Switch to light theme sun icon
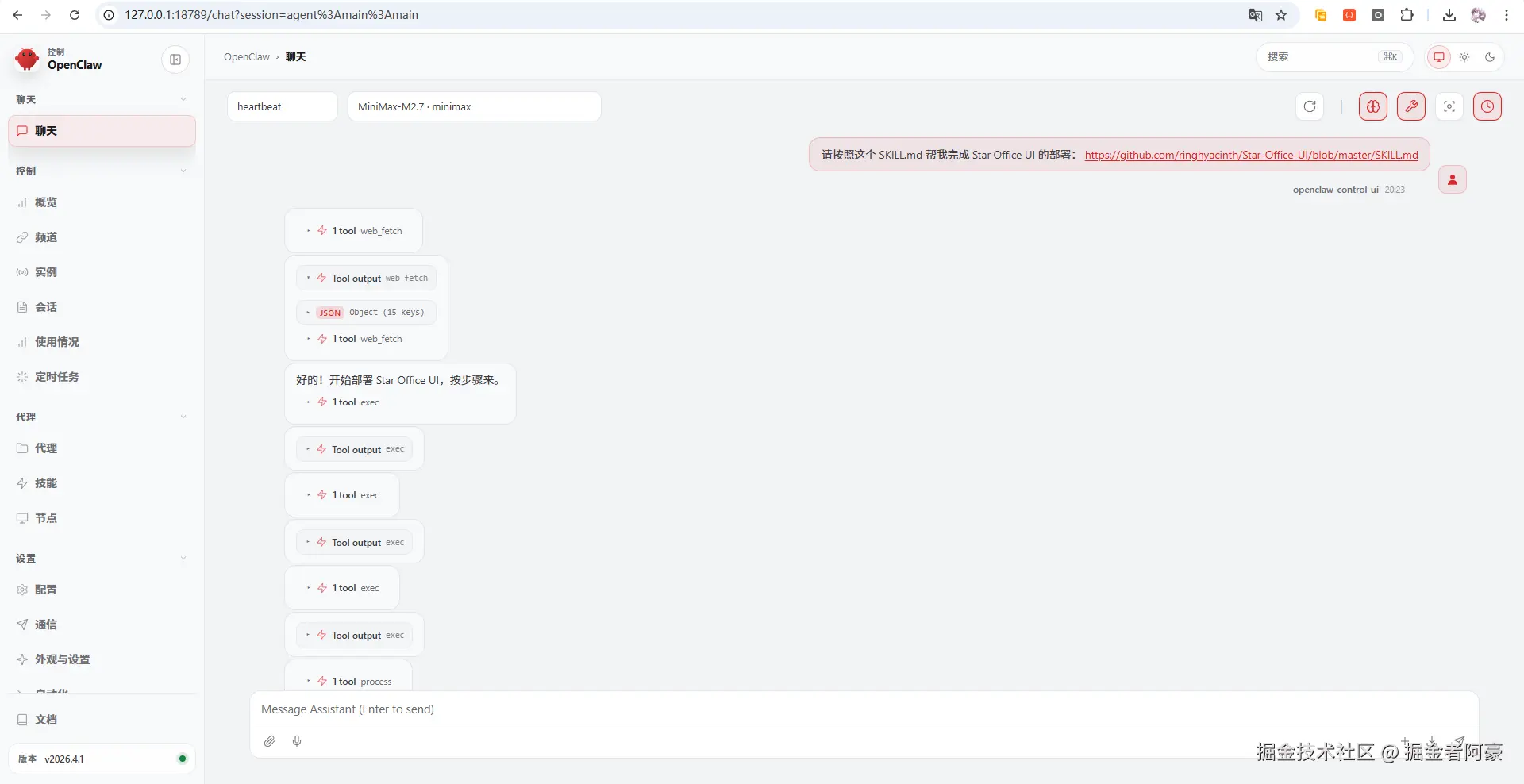This screenshot has height=784, width=1524. [x=1464, y=57]
